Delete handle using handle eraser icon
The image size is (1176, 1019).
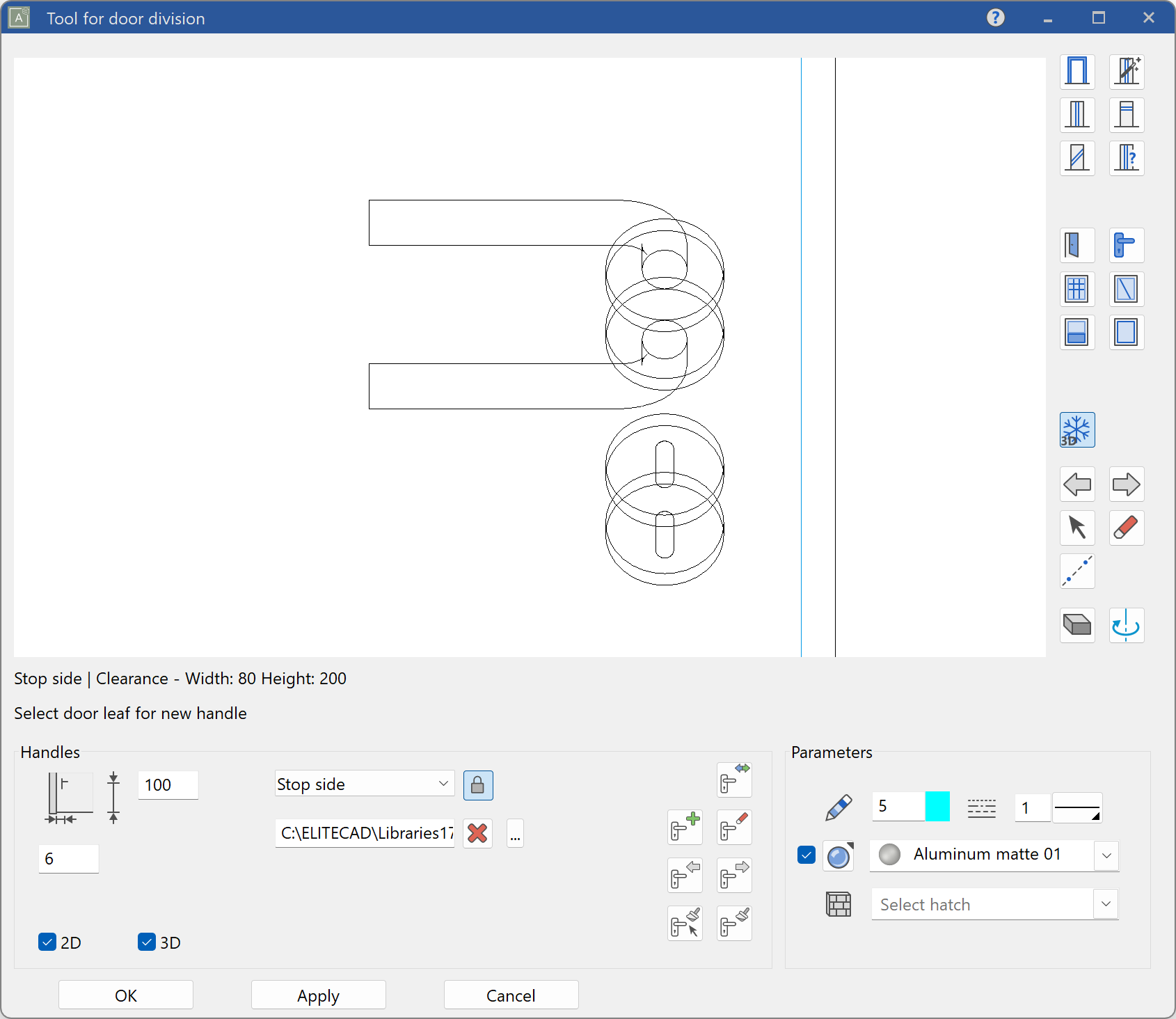(x=734, y=828)
